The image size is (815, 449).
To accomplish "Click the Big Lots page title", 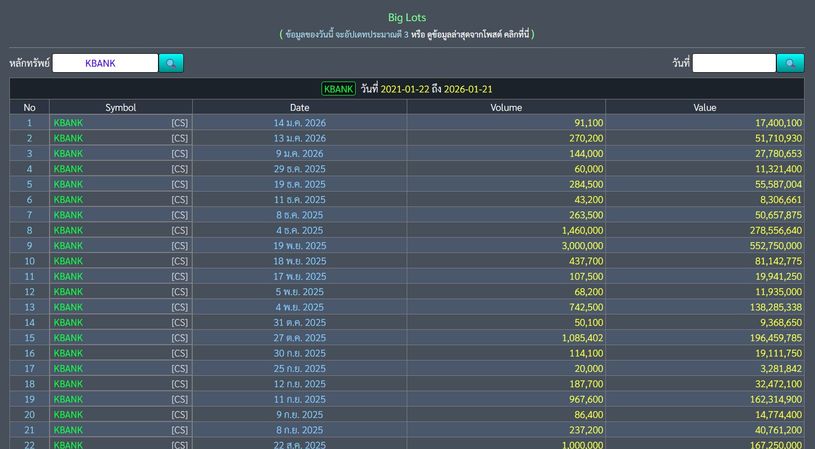I will [x=407, y=17].
